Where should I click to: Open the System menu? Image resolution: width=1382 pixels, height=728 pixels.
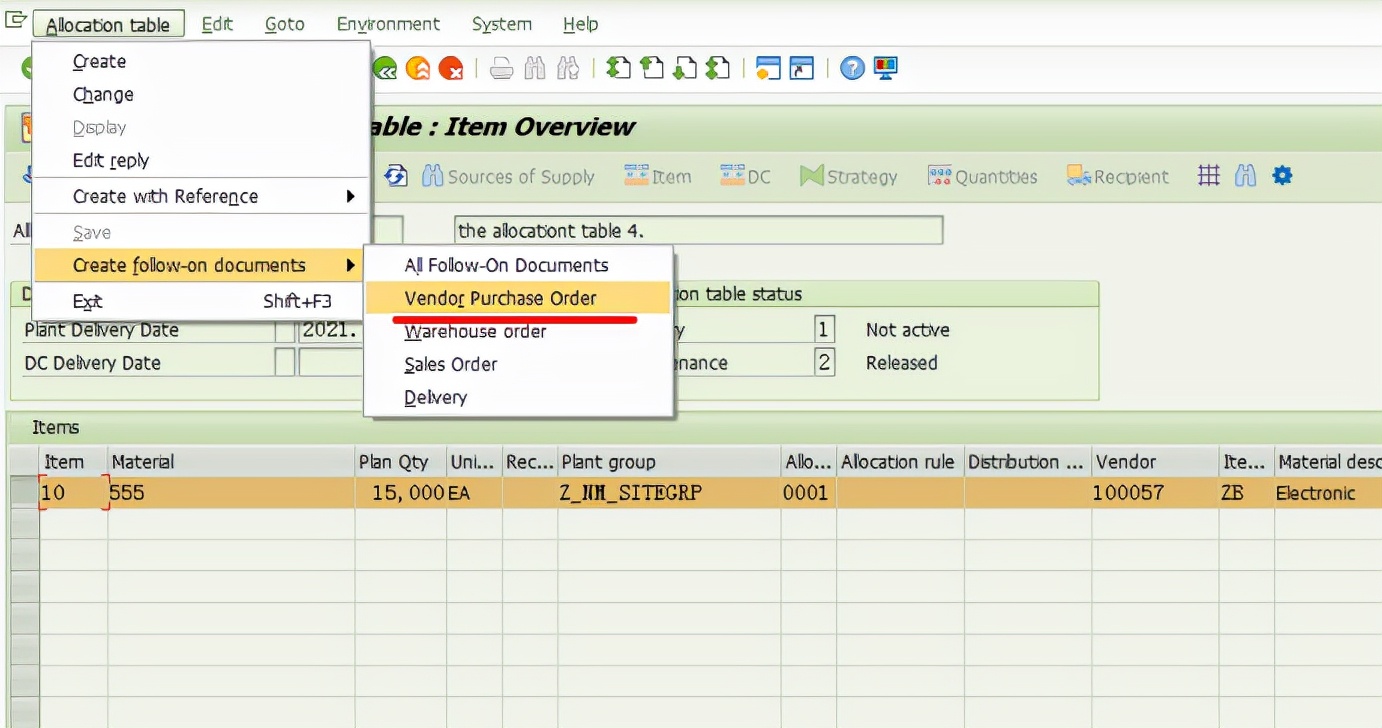coord(502,24)
